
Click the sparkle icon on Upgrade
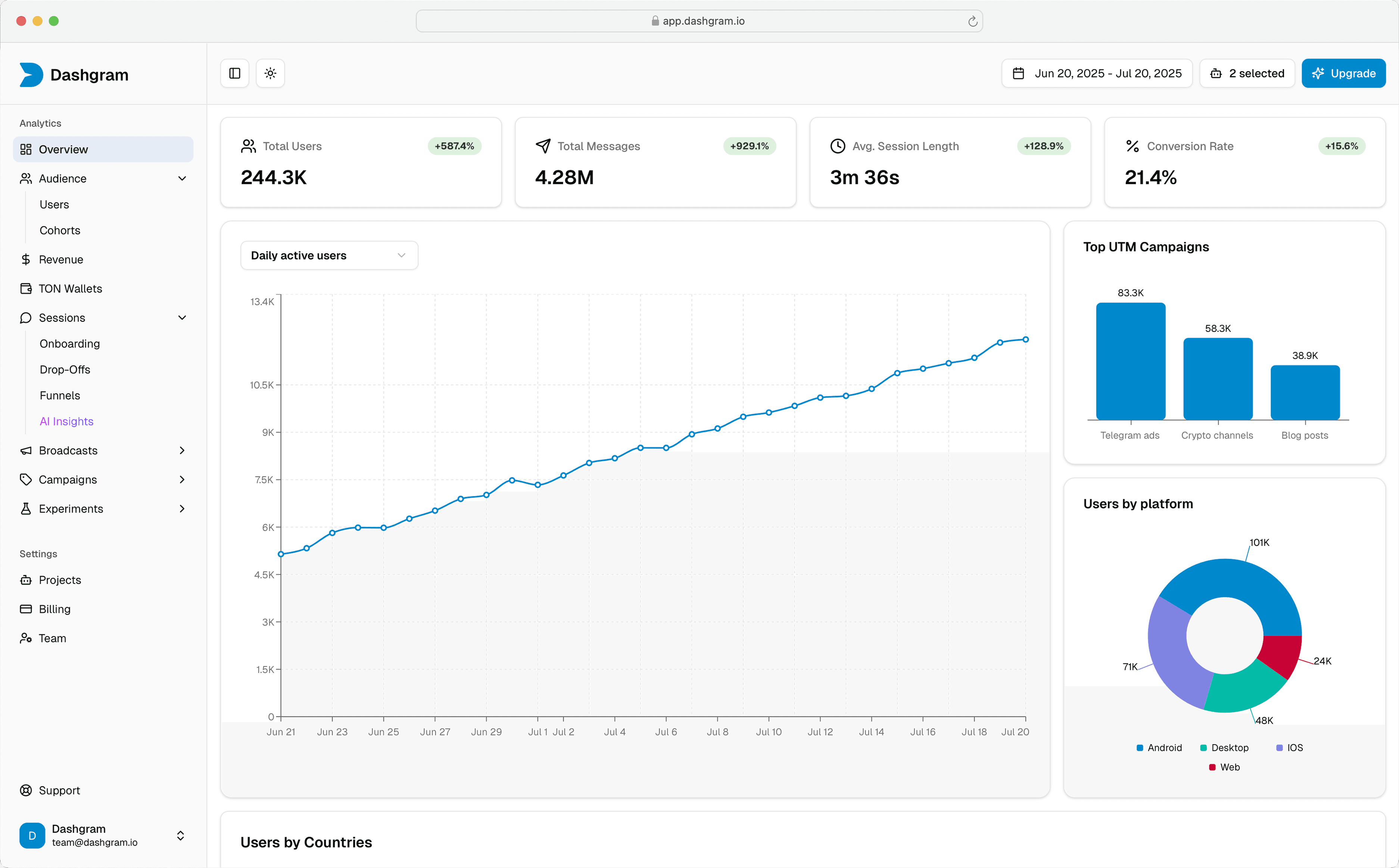[x=1318, y=74]
